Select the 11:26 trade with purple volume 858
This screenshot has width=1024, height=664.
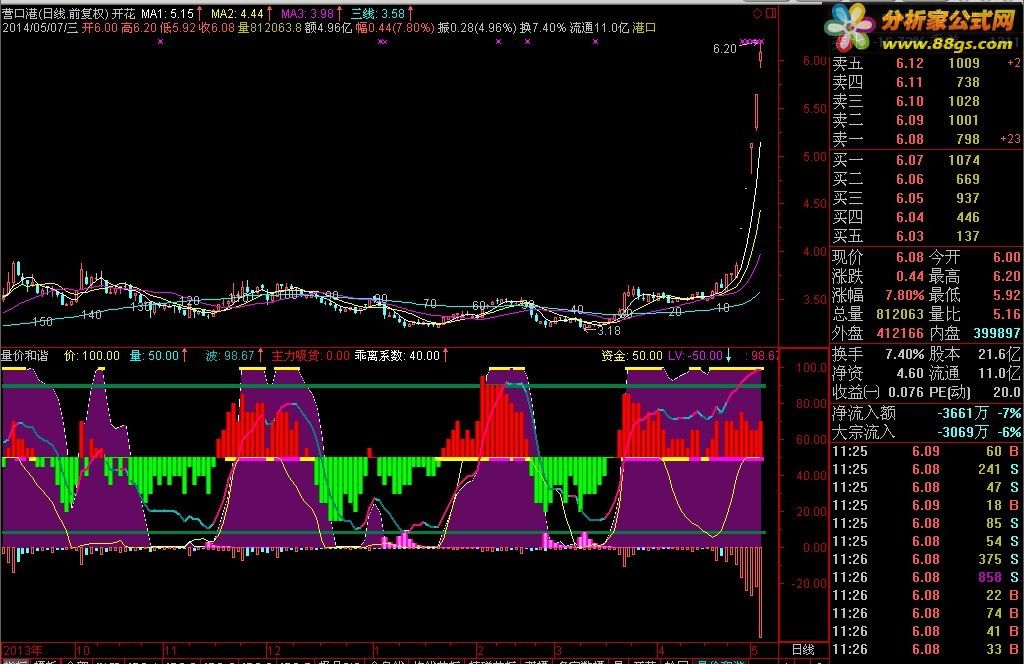pyautogui.click(x=925, y=577)
